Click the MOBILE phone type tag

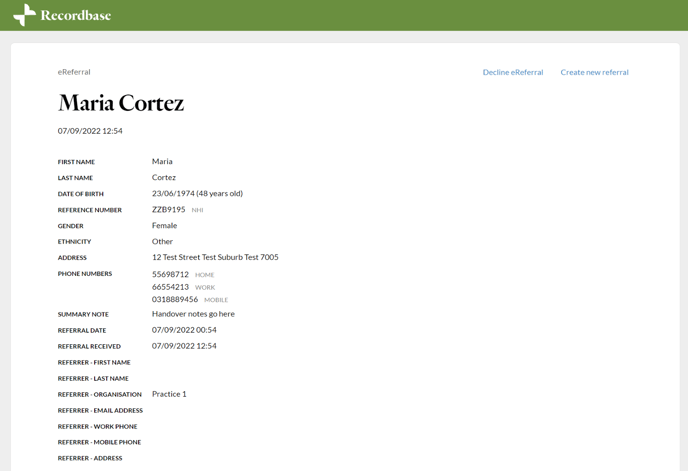tap(216, 300)
